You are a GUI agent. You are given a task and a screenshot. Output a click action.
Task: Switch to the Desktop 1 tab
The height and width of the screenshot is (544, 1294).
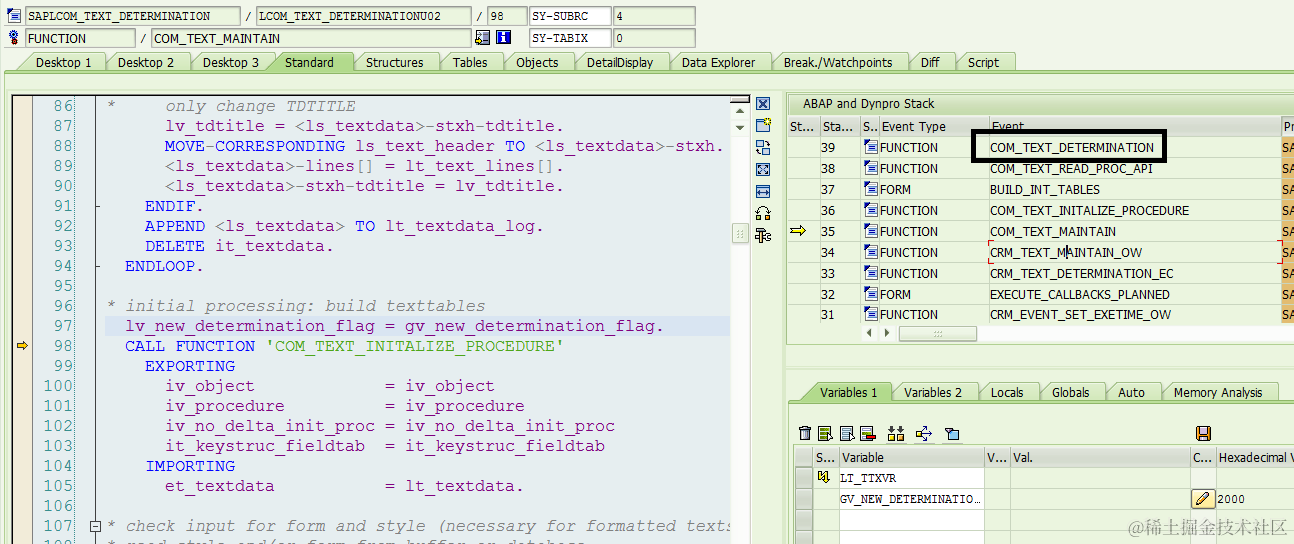coord(63,62)
